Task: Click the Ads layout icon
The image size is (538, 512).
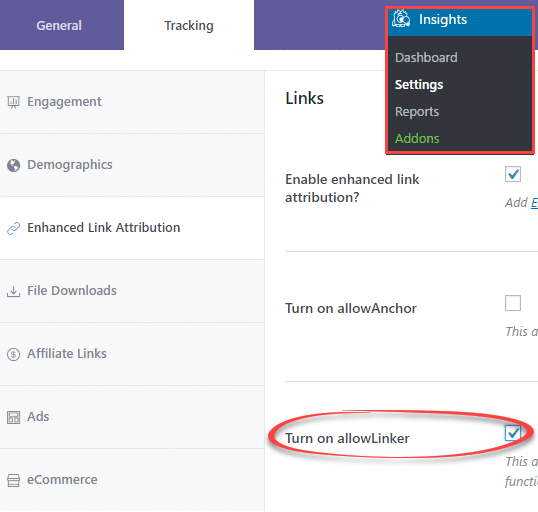Action: [x=13, y=417]
